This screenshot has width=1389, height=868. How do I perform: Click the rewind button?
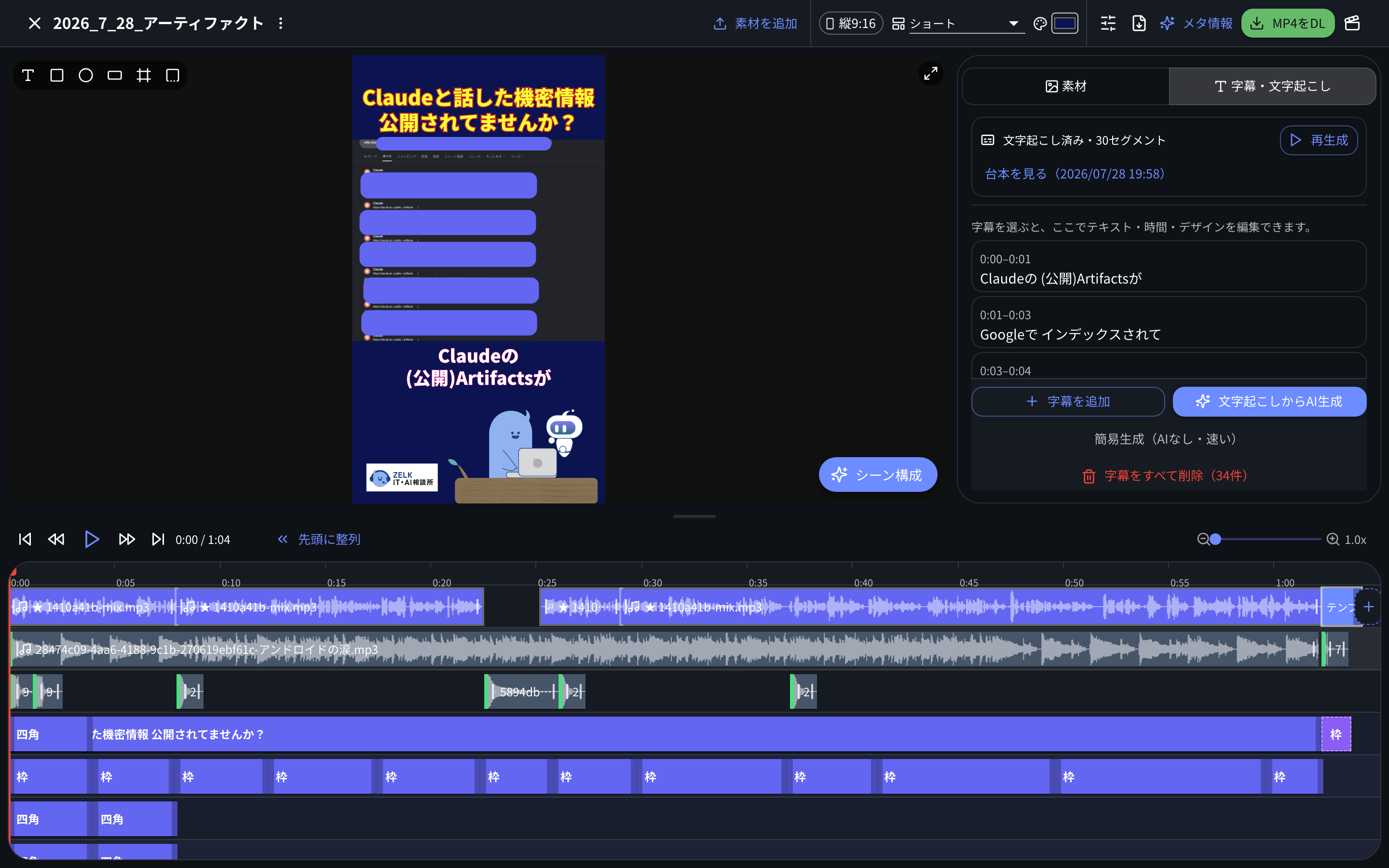click(56, 540)
